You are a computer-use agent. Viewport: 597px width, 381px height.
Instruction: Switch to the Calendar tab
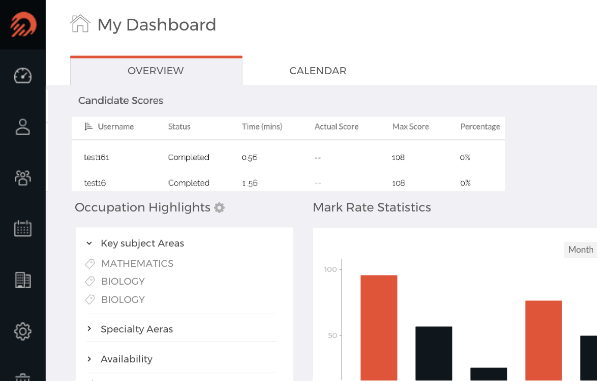[318, 71]
